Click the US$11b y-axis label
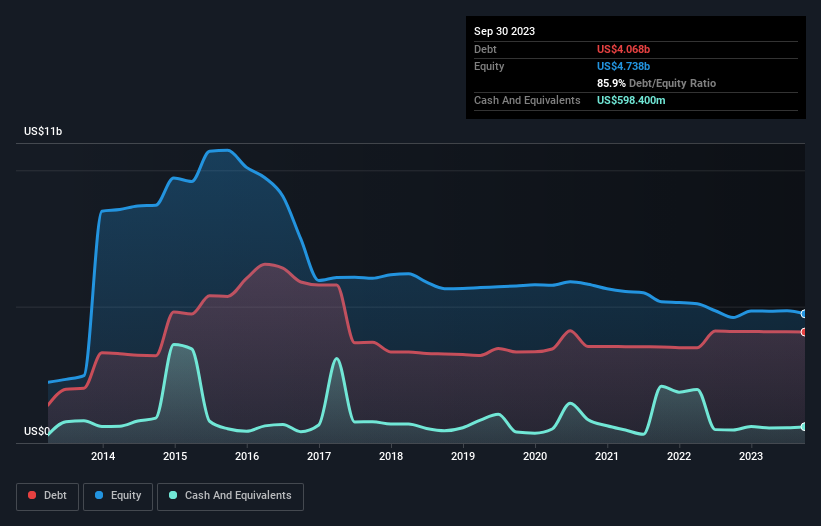The width and height of the screenshot is (821, 526). 43,131
